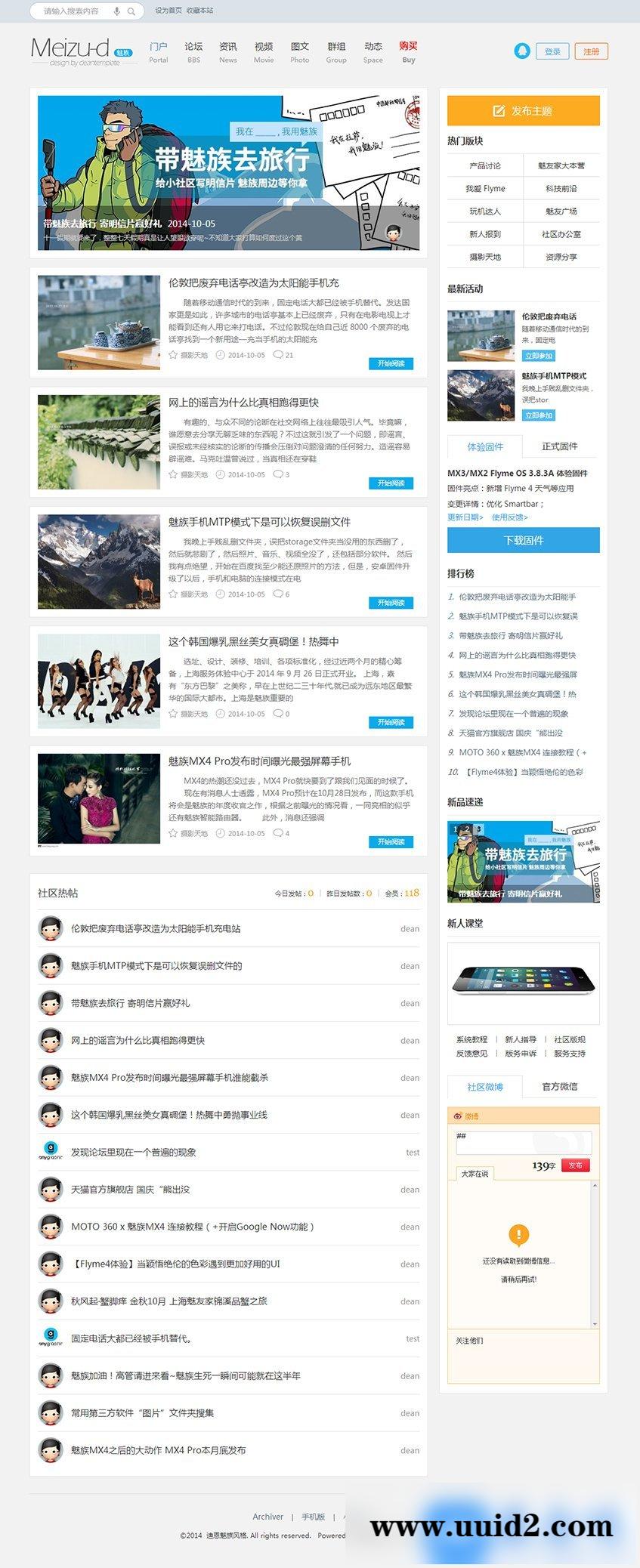Screen dimensions: 640x1568
Task: Open the 图文 Photo nav item
Action: 300,52
